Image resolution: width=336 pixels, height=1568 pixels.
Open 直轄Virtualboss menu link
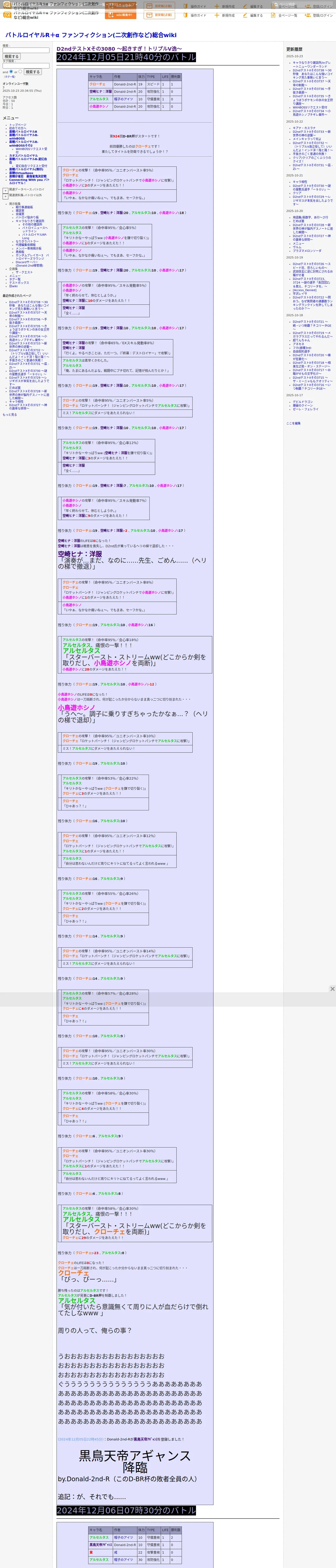coord(21,173)
